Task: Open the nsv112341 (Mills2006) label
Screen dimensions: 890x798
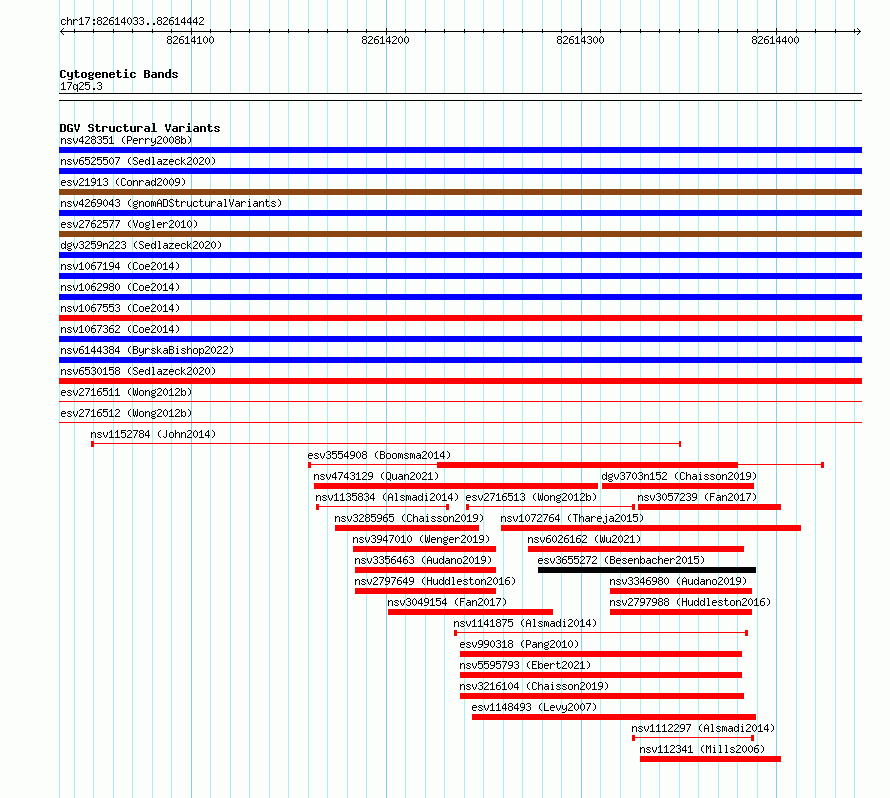Action: 702,749
